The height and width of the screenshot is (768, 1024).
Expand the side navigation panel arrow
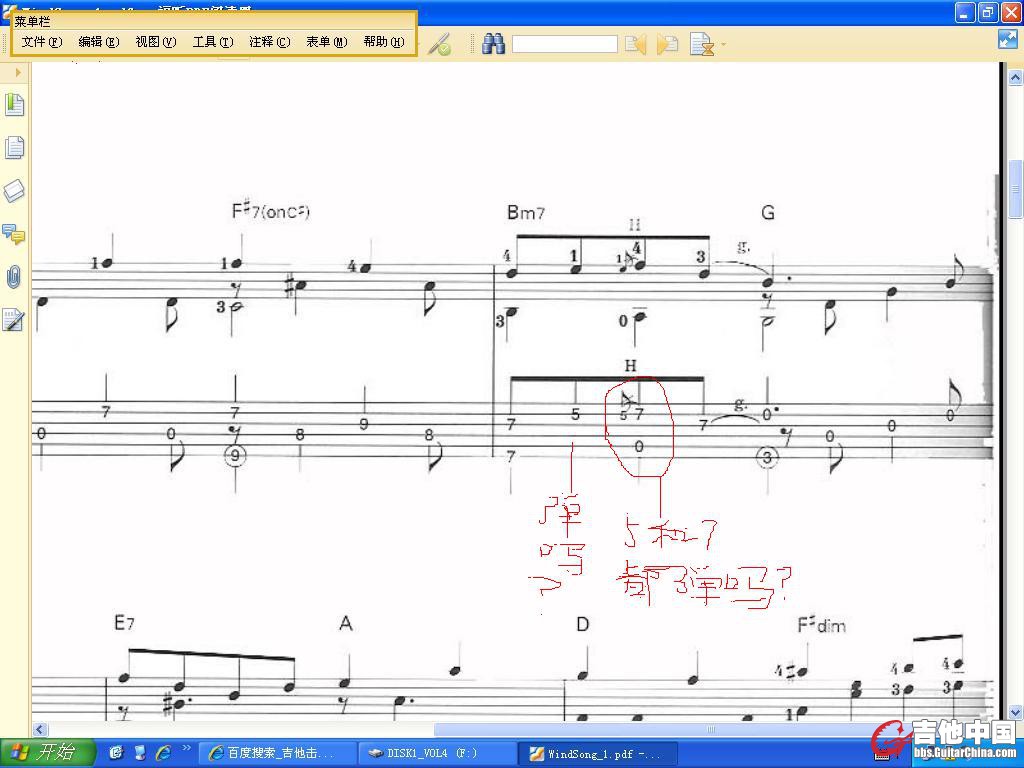(18, 72)
